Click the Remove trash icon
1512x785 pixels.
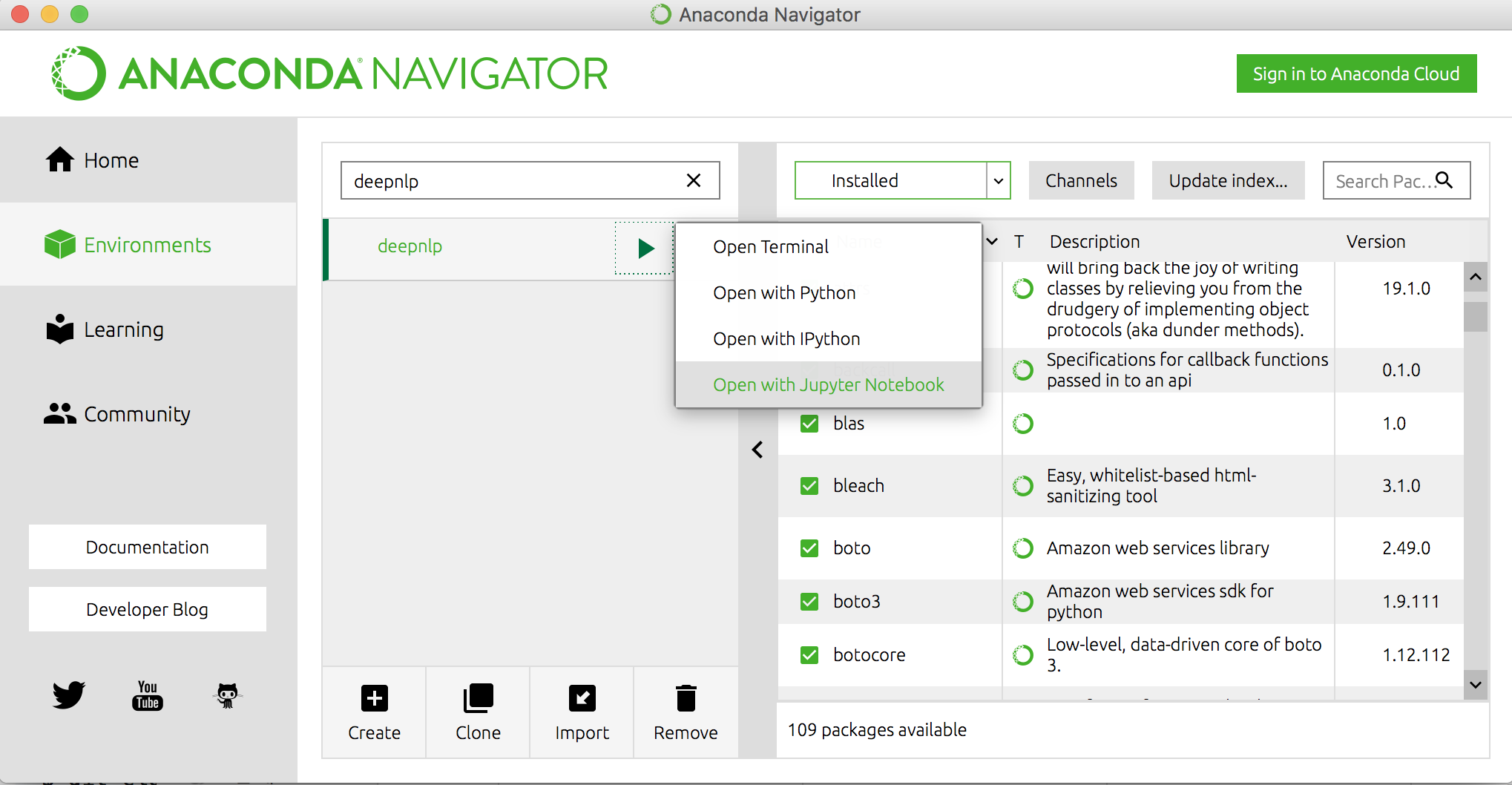[x=686, y=698]
